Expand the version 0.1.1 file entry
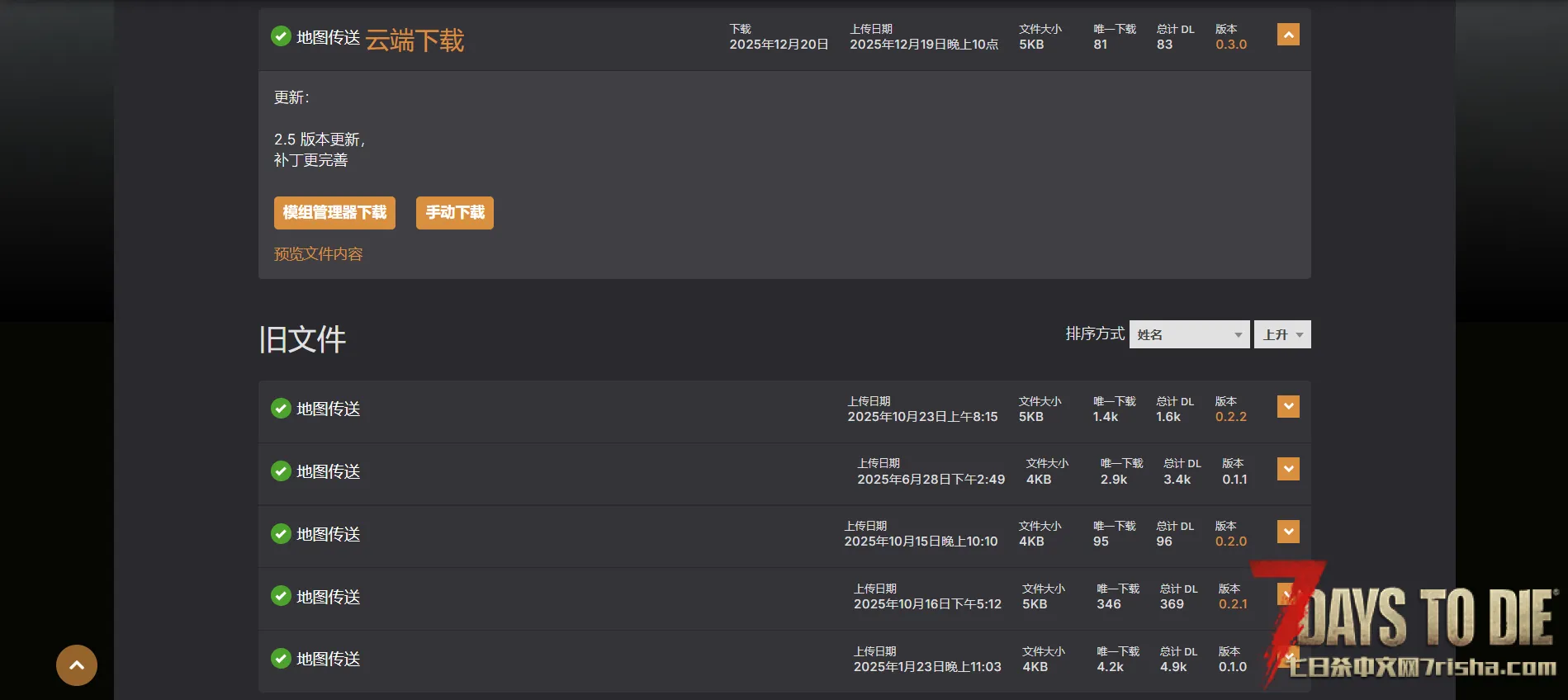 coord(1287,470)
